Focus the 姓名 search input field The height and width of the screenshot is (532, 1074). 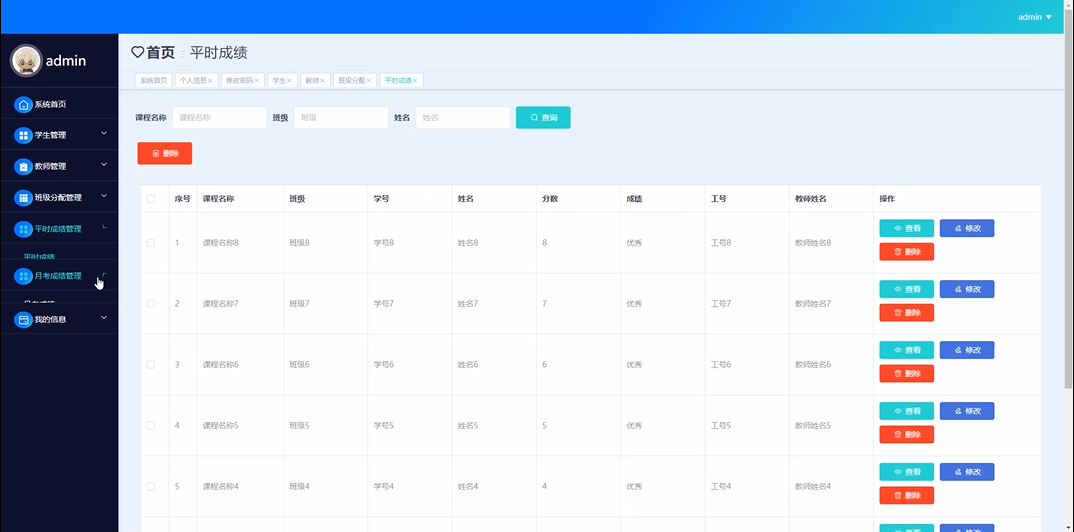(463, 118)
